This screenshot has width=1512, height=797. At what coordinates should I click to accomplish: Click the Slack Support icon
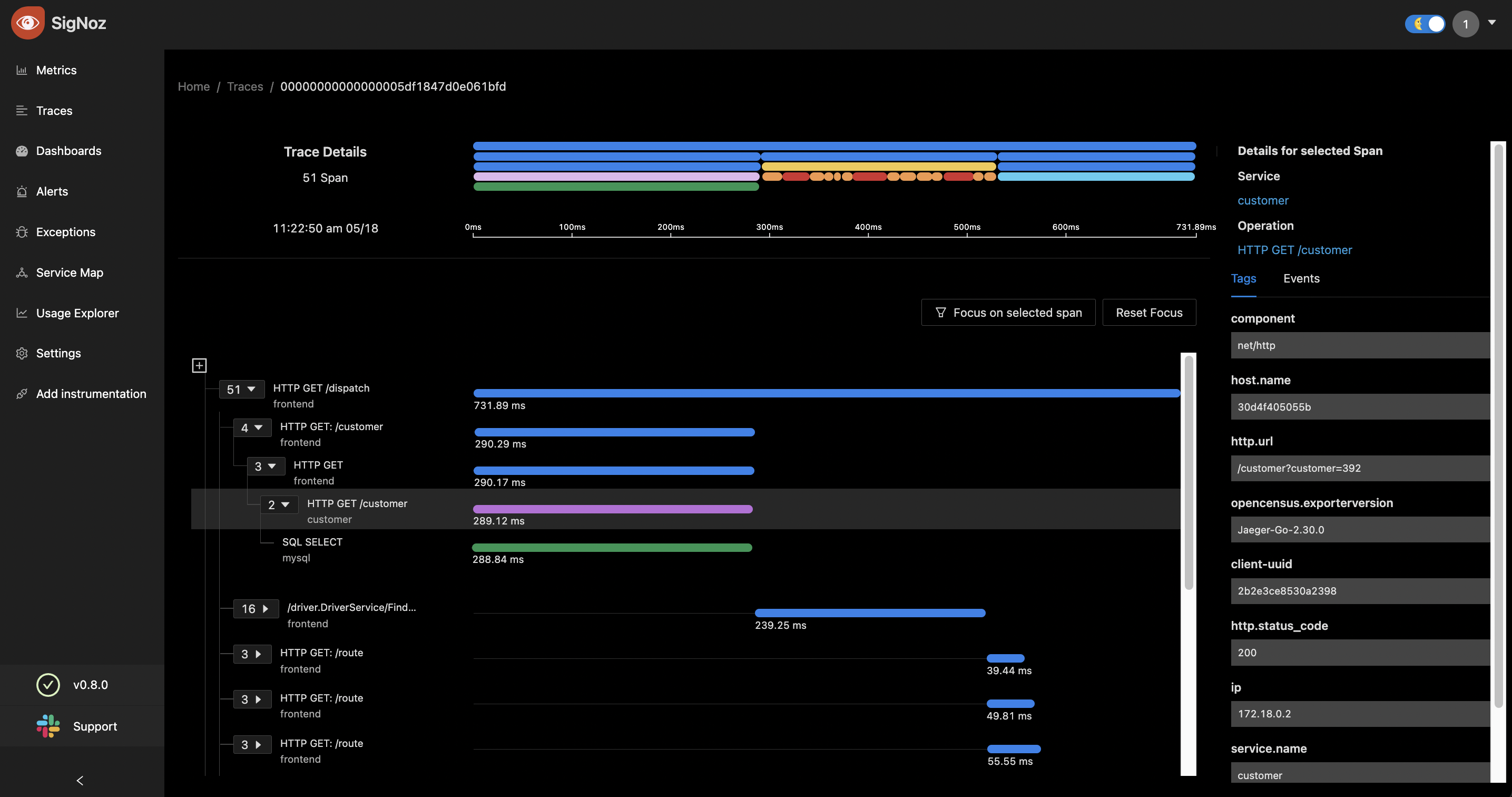click(48, 726)
